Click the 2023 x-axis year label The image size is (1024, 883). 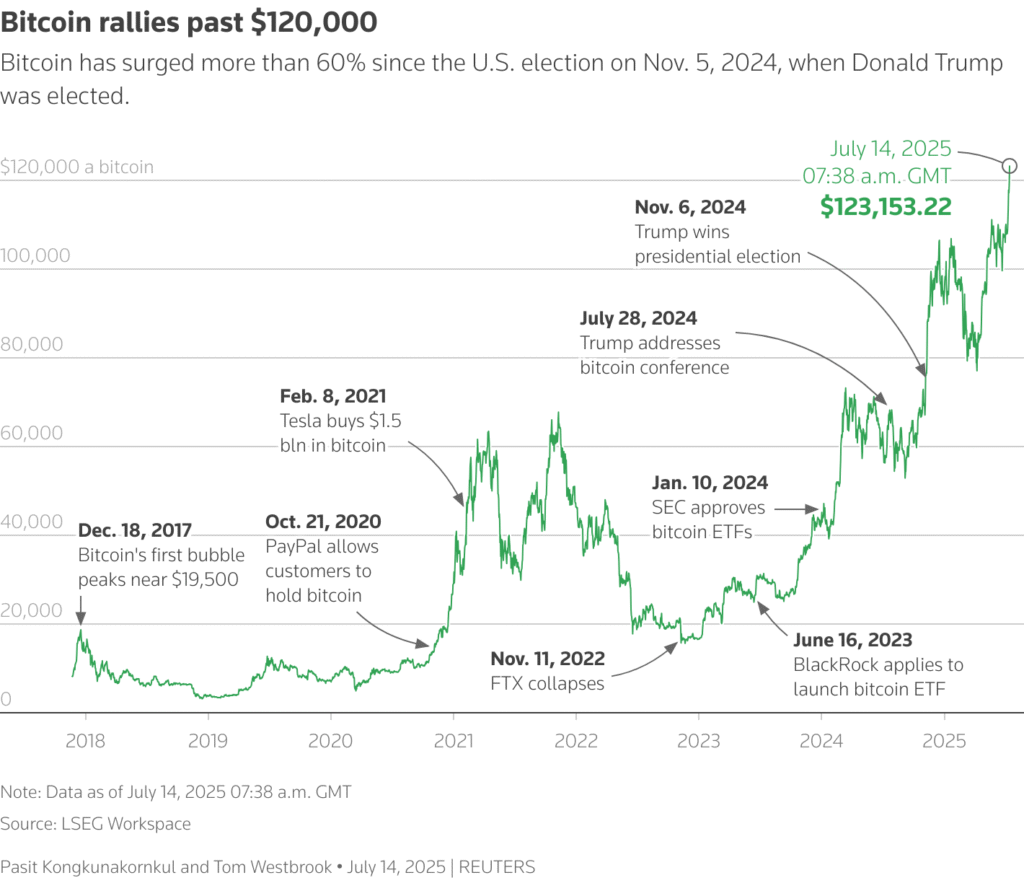point(698,742)
